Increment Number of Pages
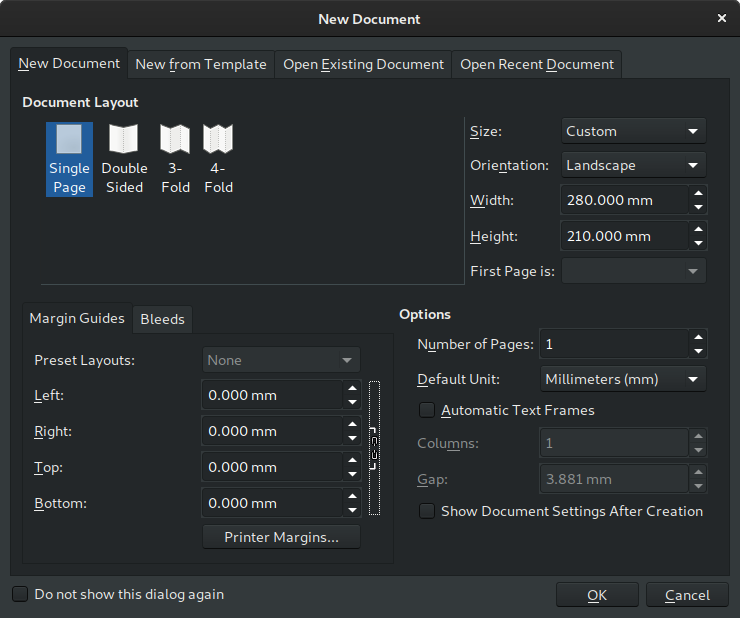This screenshot has height=618, width=740. [698, 337]
